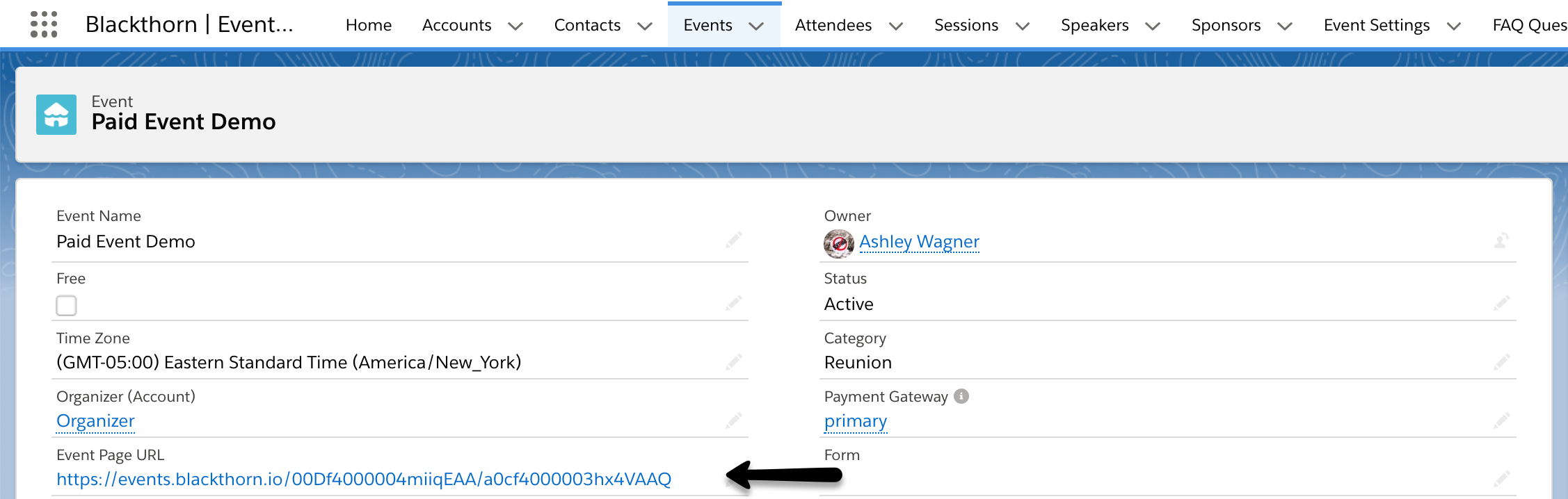This screenshot has width=1568, height=499.
Task: Edit the Status field pencil icon
Action: coord(1501,303)
